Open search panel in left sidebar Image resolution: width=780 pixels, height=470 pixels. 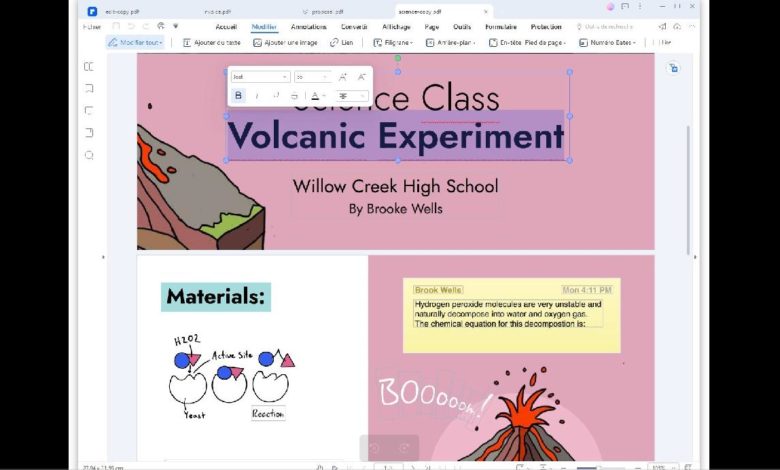coord(89,155)
